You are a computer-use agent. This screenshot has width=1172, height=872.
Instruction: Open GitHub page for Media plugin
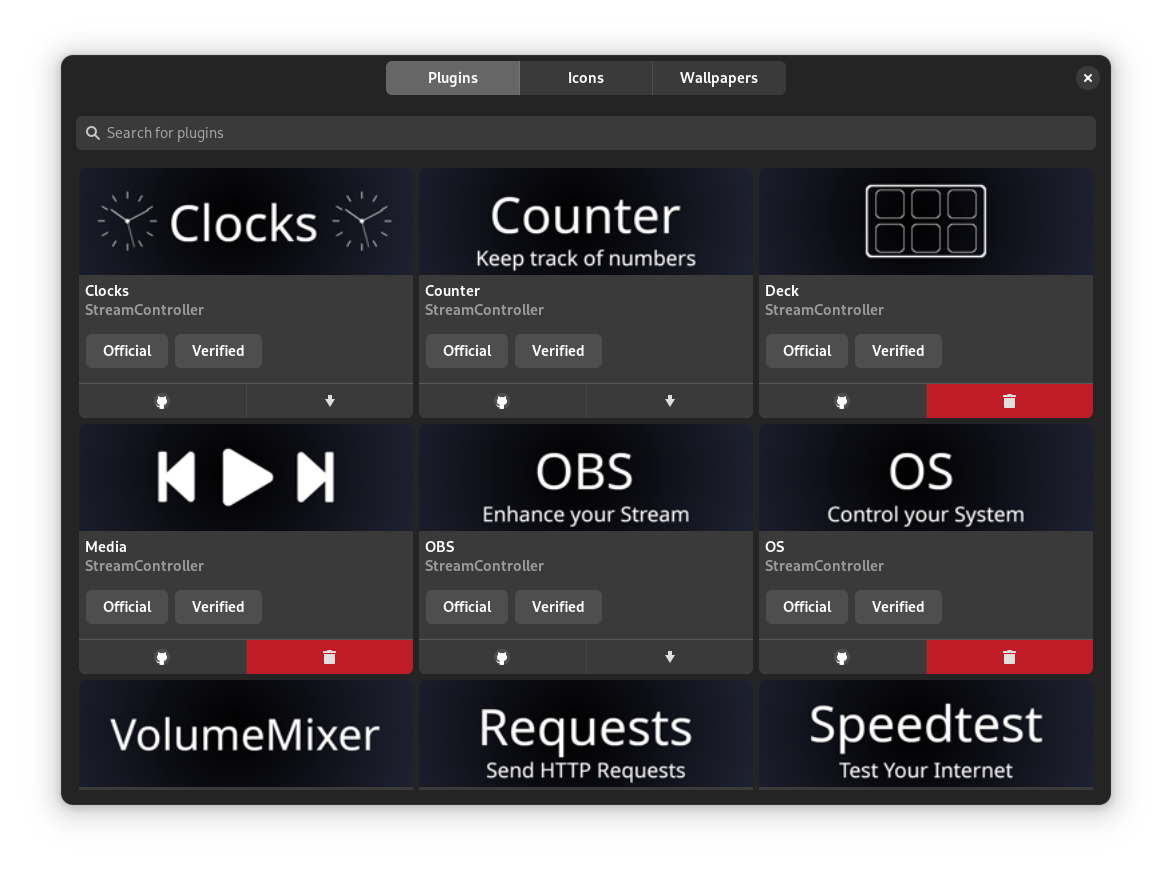(162, 658)
